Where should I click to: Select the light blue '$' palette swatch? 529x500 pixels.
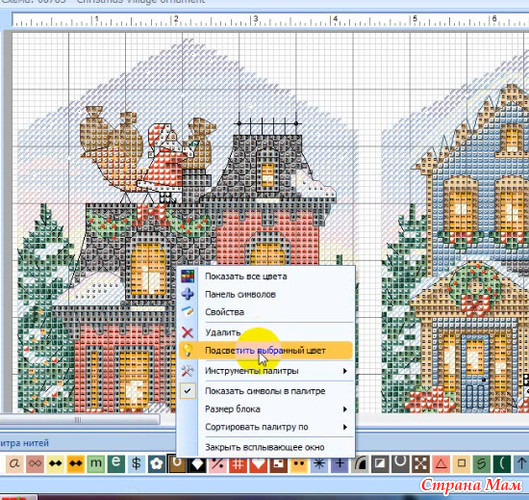pyautogui.click(x=136, y=464)
